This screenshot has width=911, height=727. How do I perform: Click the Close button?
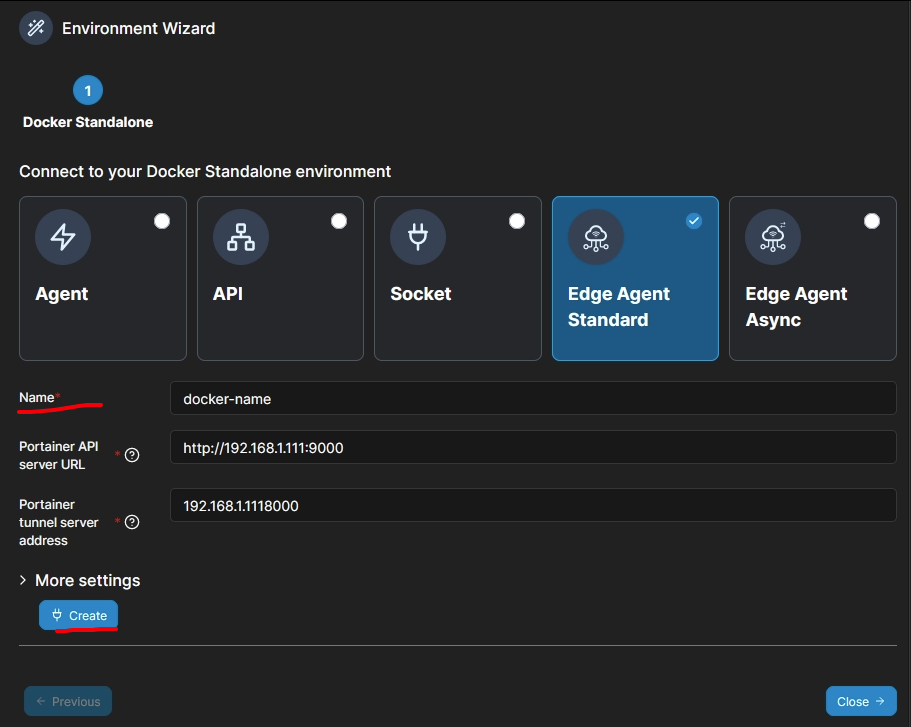pos(861,701)
